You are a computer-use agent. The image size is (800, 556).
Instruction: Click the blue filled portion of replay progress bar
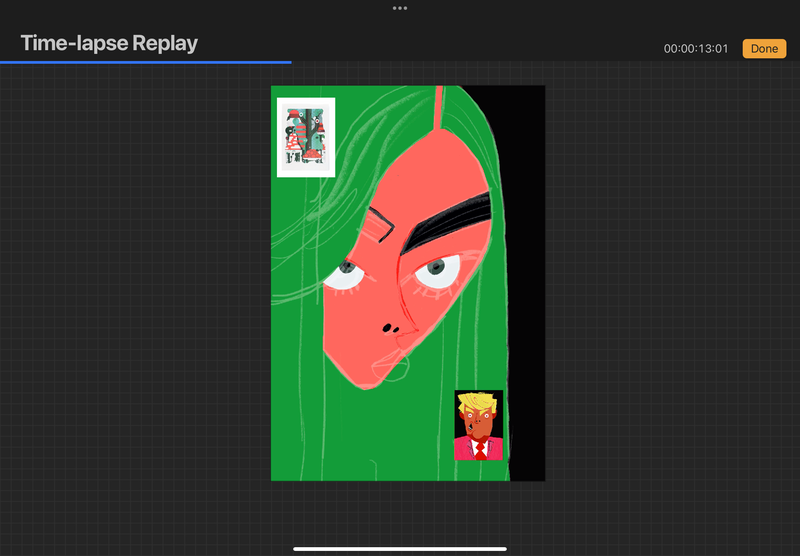(x=145, y=62)
